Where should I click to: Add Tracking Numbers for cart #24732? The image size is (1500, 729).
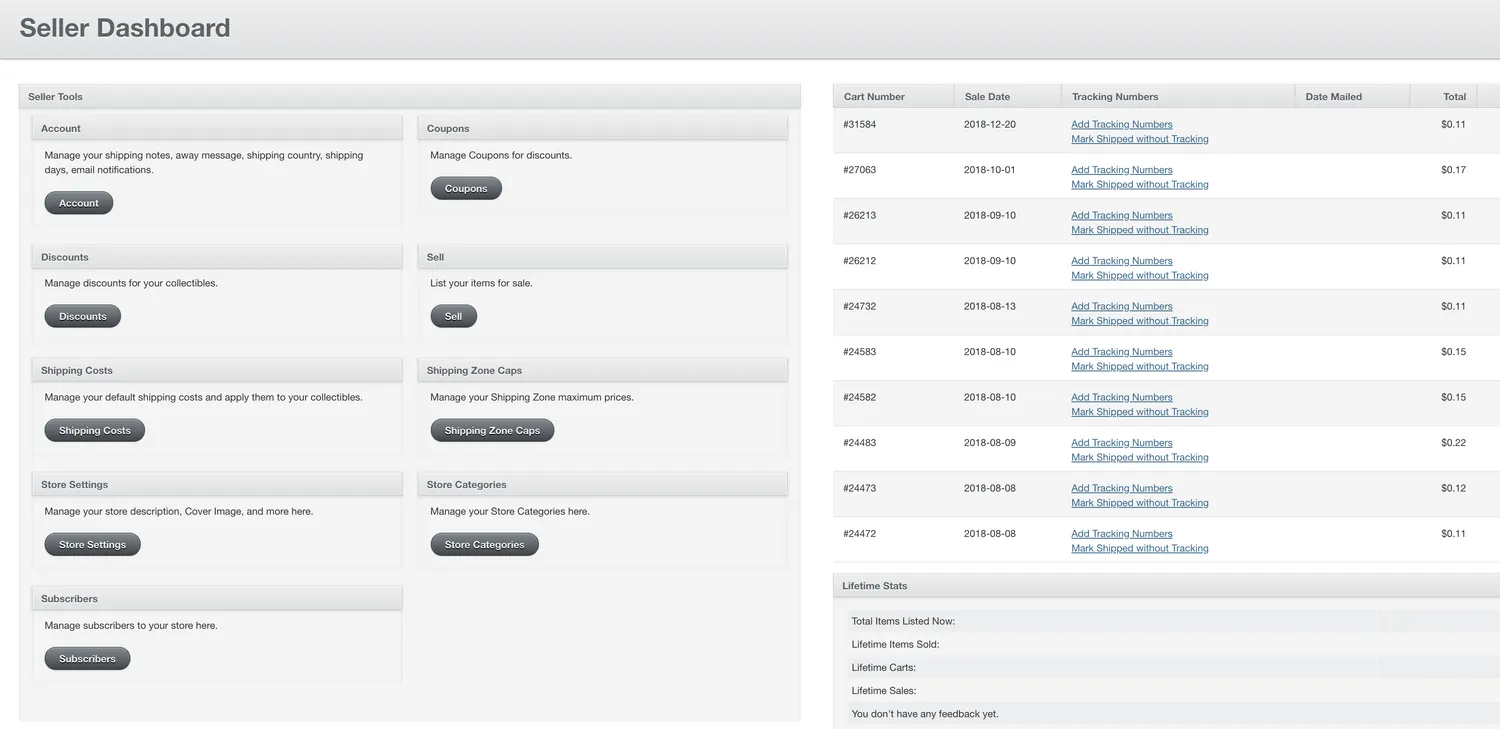1121,306
